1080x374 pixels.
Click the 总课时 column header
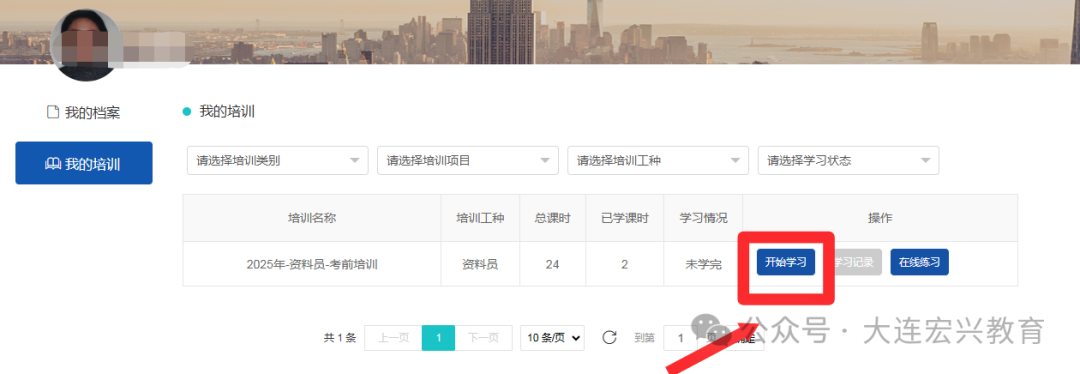click(x=552, y=218)
